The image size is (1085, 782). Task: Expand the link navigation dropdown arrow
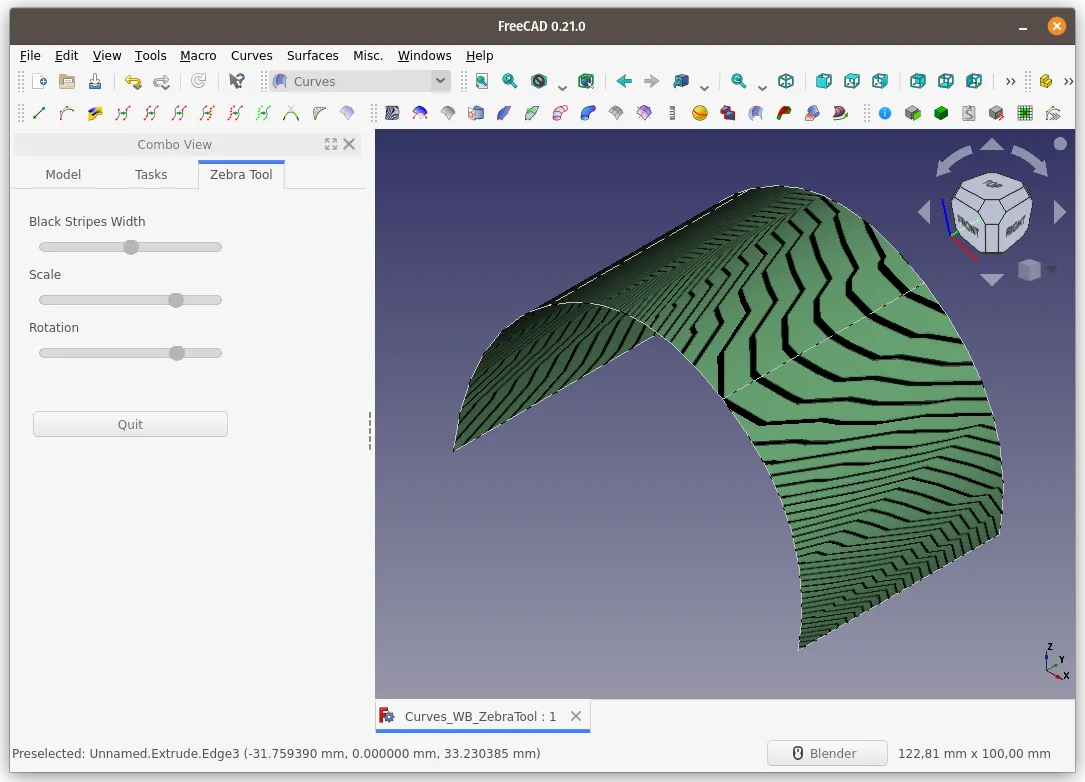704,87
